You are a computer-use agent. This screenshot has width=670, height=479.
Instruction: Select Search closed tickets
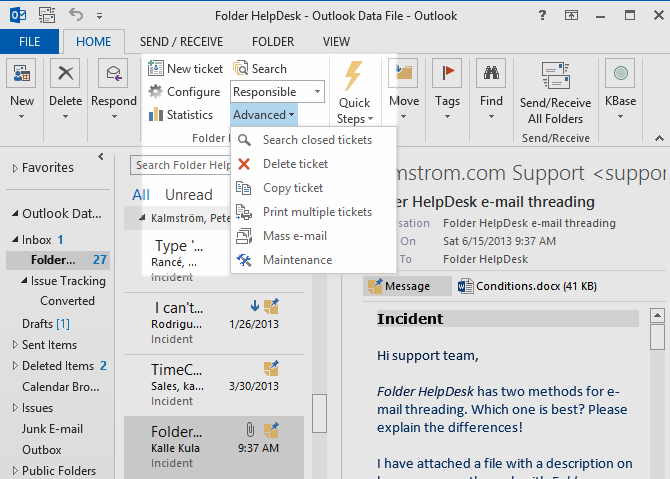[x=313, y=140]
